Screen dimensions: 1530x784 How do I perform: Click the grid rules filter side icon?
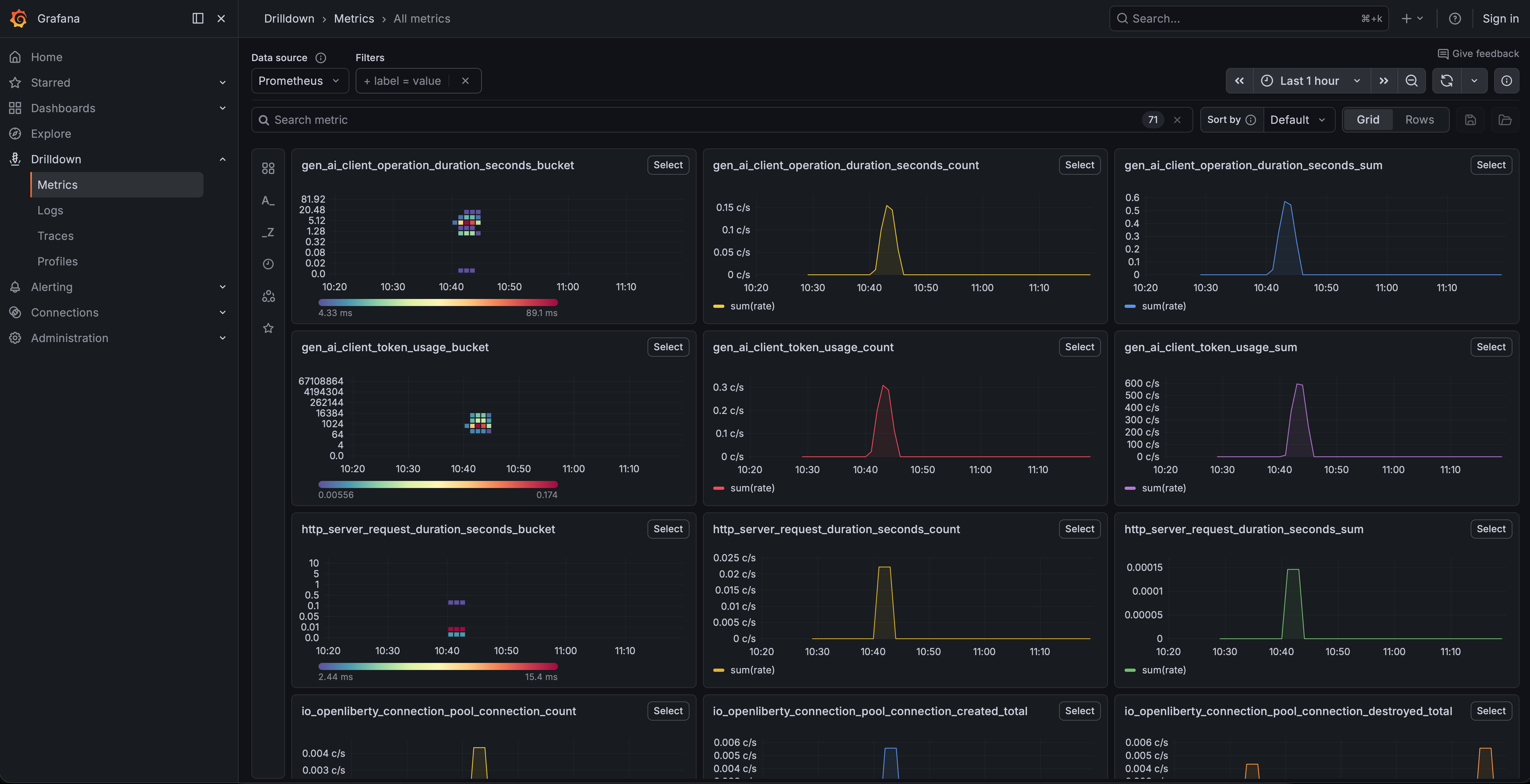click(x=269, y=169)
